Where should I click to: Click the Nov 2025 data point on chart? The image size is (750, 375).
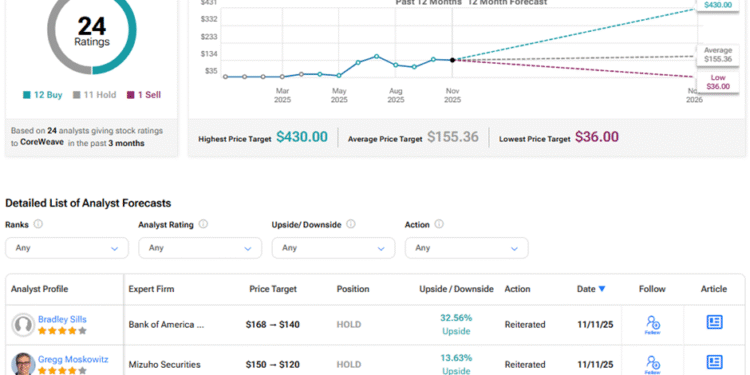tap(452, 60)
